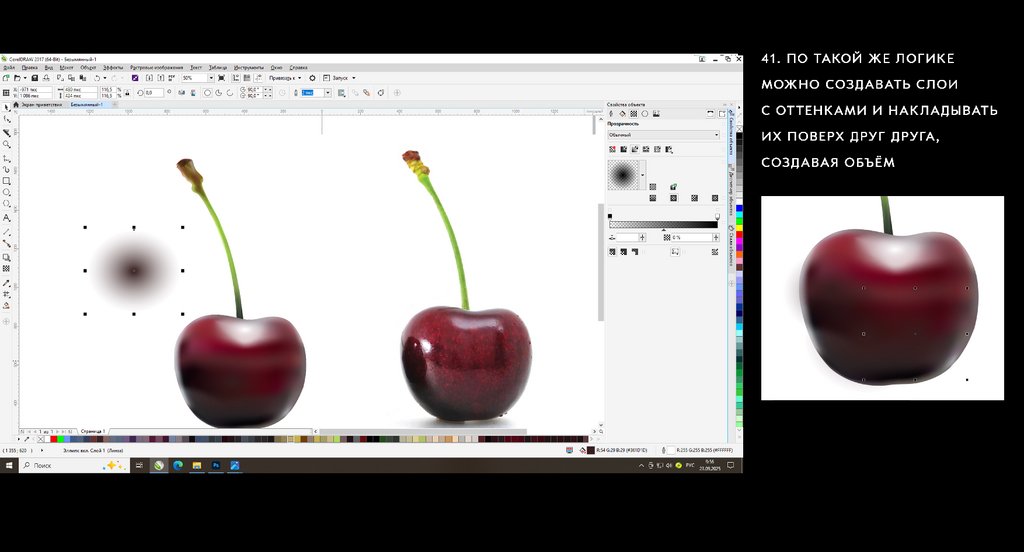Click the black node on transparency gradient
Viewport: 1024px width, 552px height.
tap(610, 216)
